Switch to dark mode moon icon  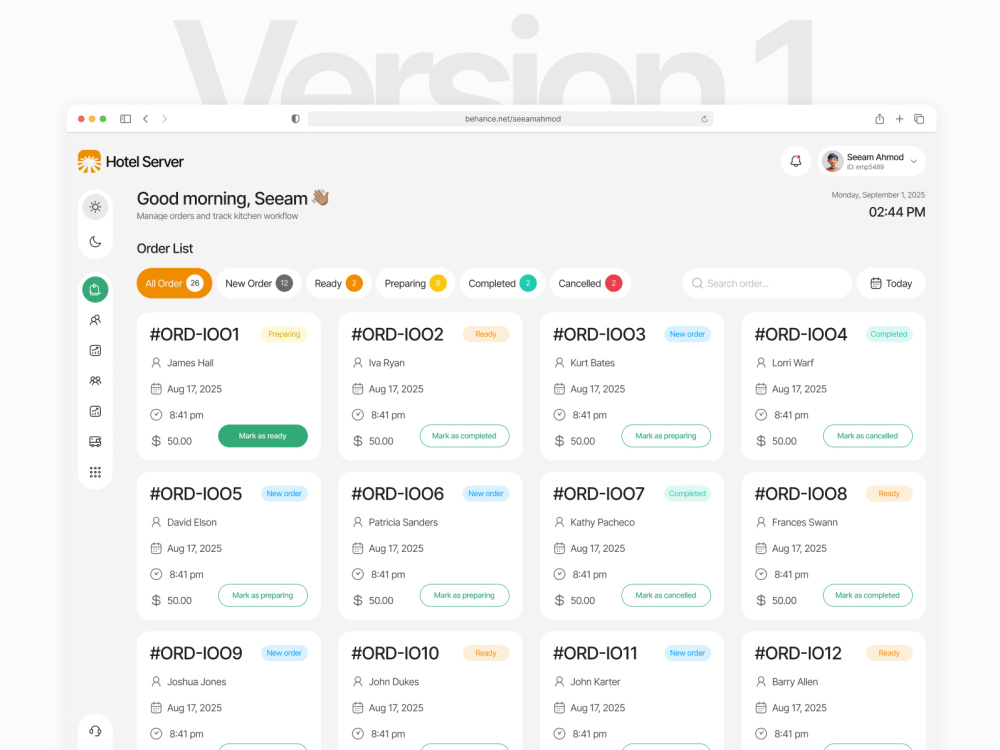(x=95, y=242)
